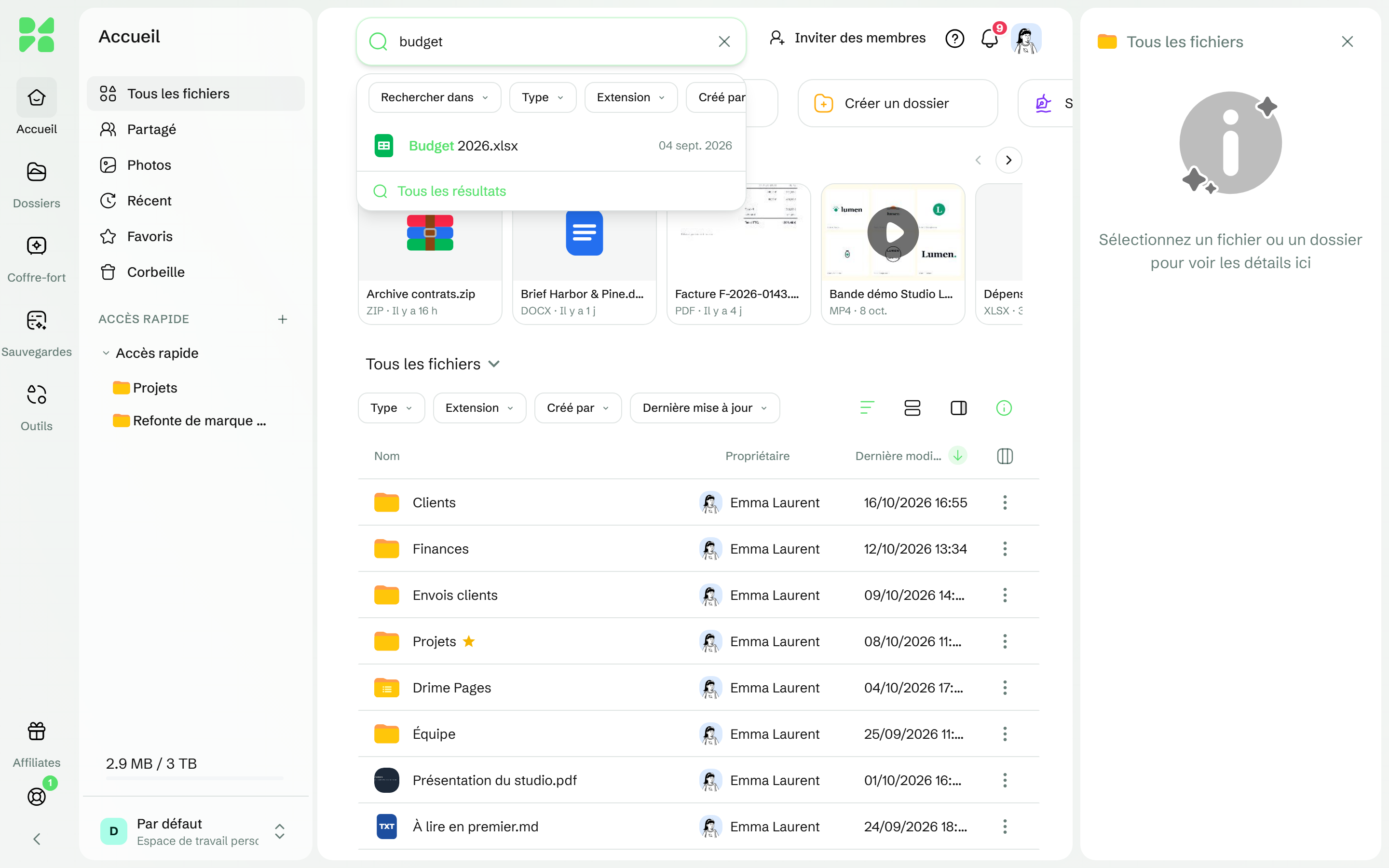Open the Type filter in search dropdown
The image size is (1389, 868).
pyautogui.click(x=543, y=97)
